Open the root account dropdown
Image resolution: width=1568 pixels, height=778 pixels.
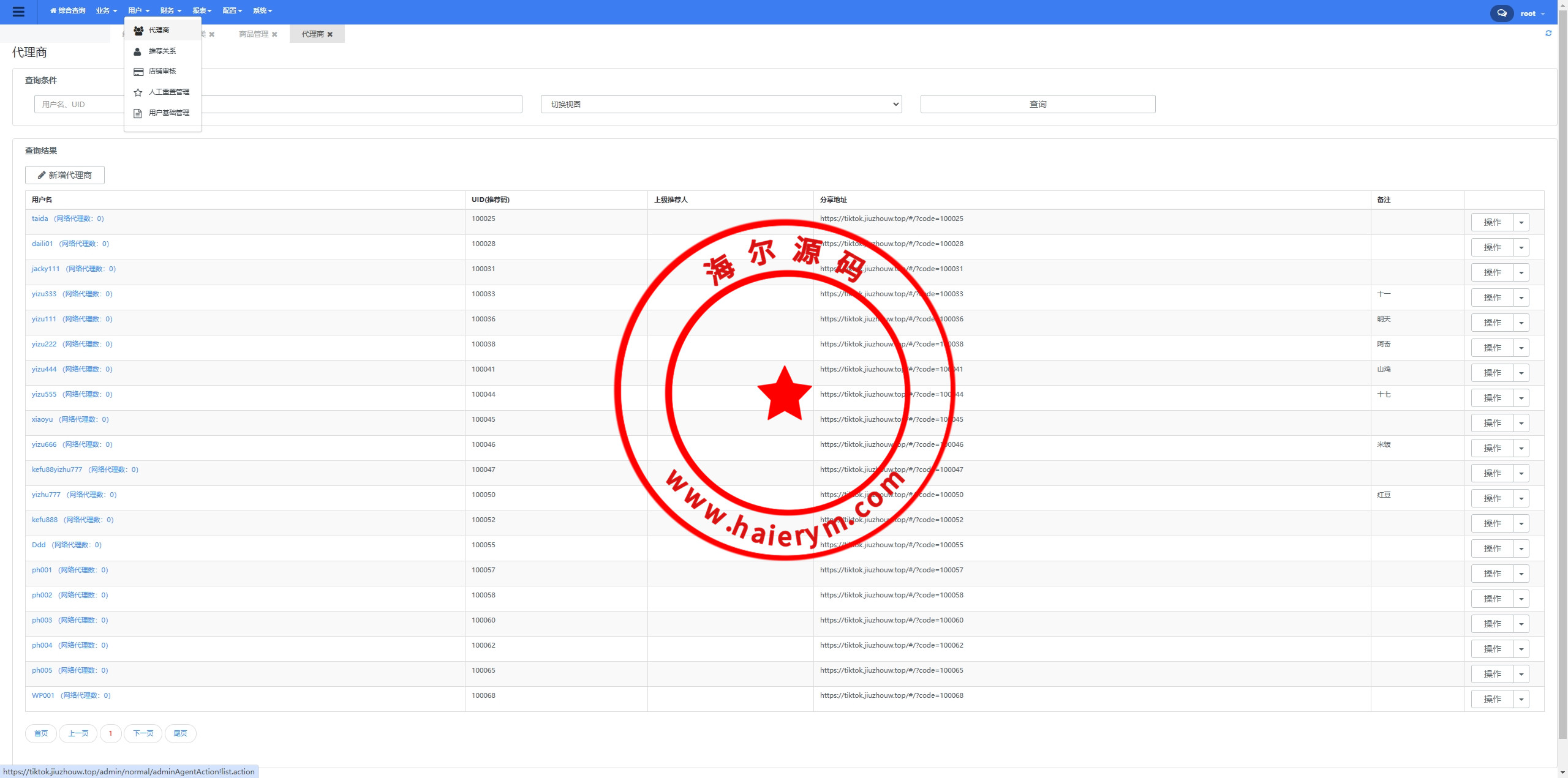pyautogui.click(x=1532, y=13)
